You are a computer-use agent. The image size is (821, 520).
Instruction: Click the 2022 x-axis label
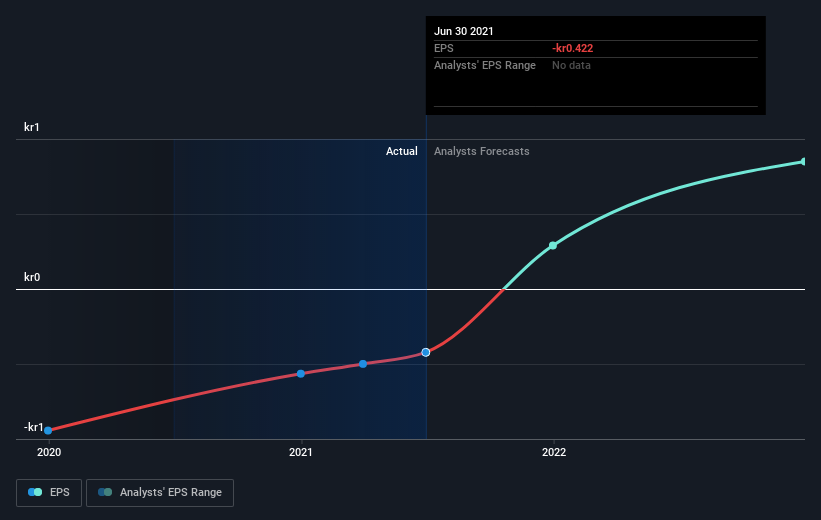click(554, 452)
